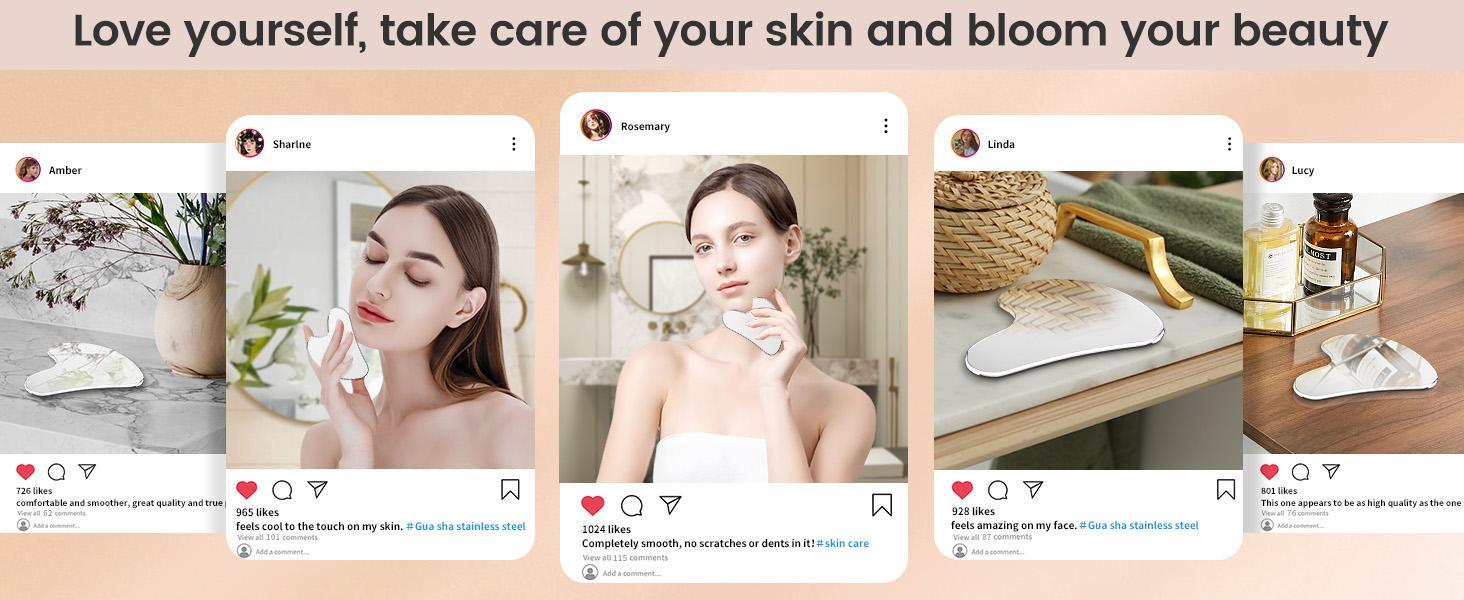Click Add a comment field under Sharlne's post
This screenshot has height=600, width=1464.
[x=274, y=551]
